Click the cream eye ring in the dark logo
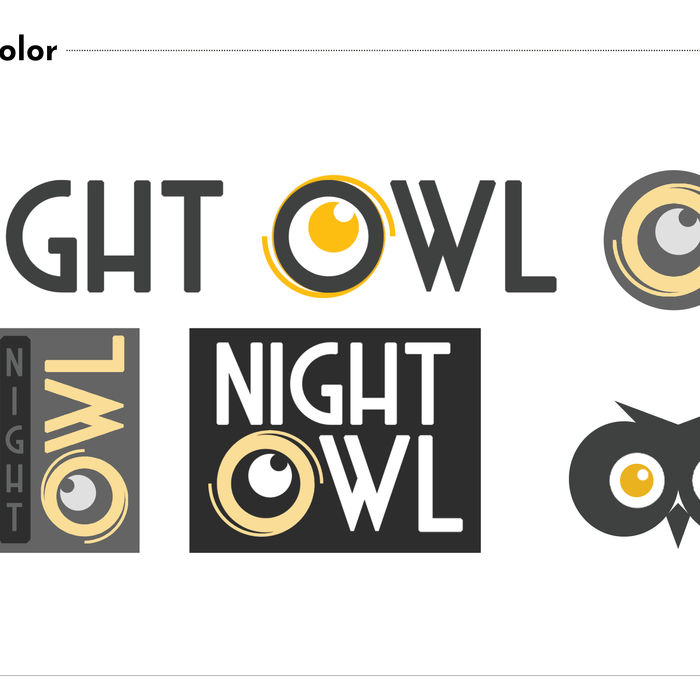700x700 pixels. 267,483
